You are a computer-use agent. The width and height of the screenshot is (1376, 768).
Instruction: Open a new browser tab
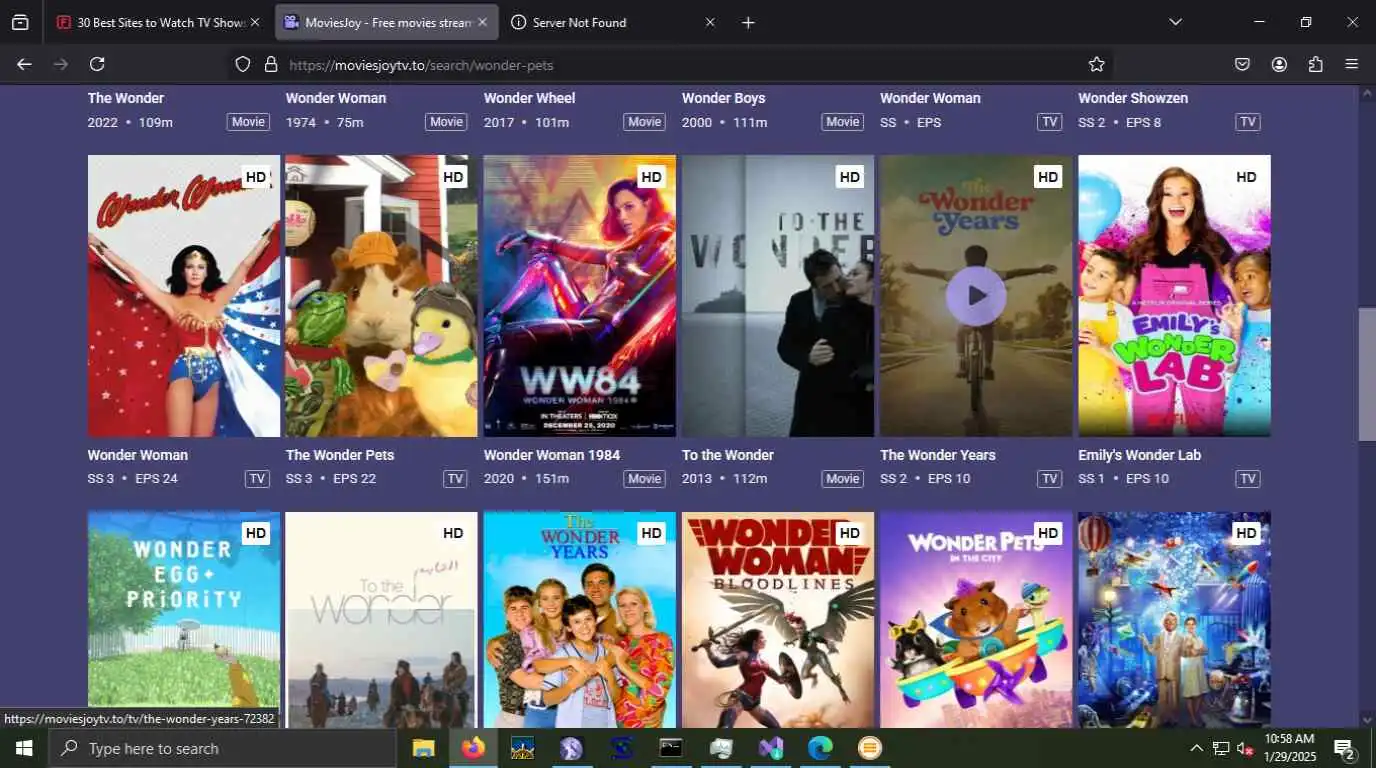(748, 22)
